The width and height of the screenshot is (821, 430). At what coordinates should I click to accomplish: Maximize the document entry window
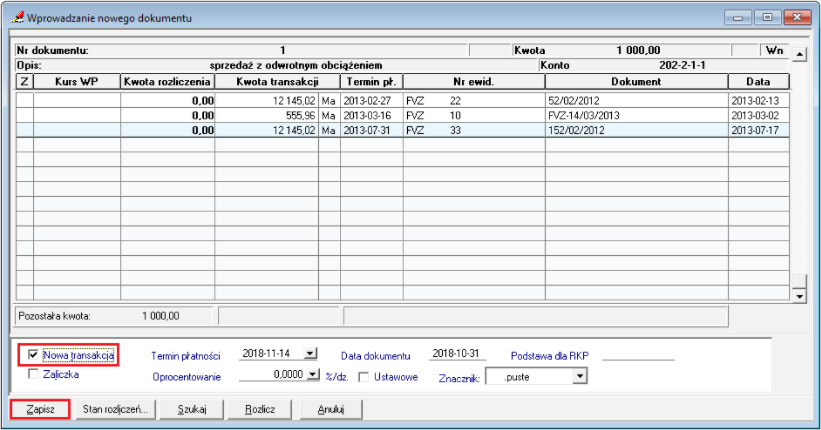click(768, 17)
